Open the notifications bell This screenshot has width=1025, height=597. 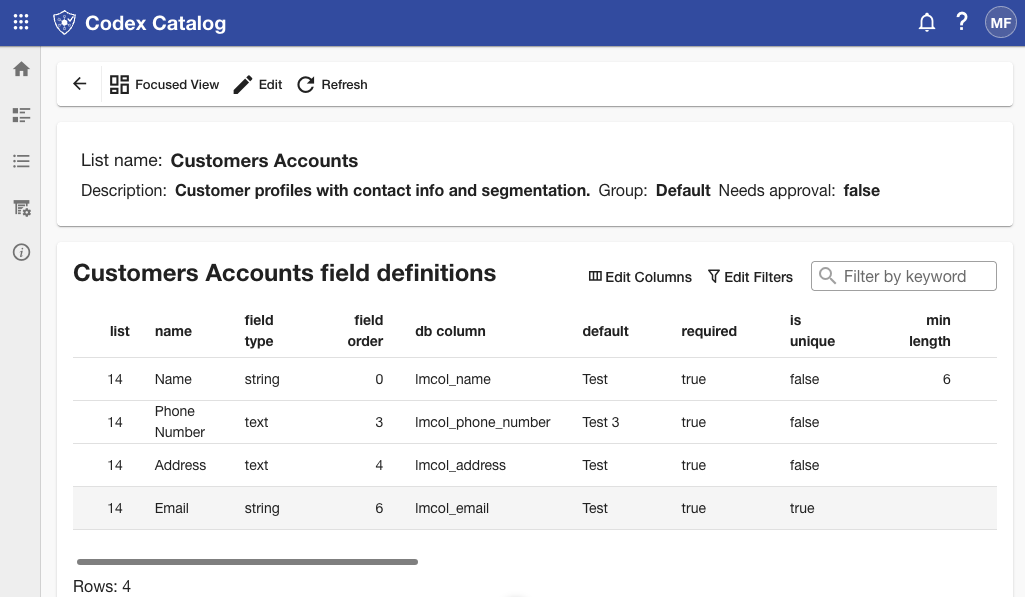(926, 23)
